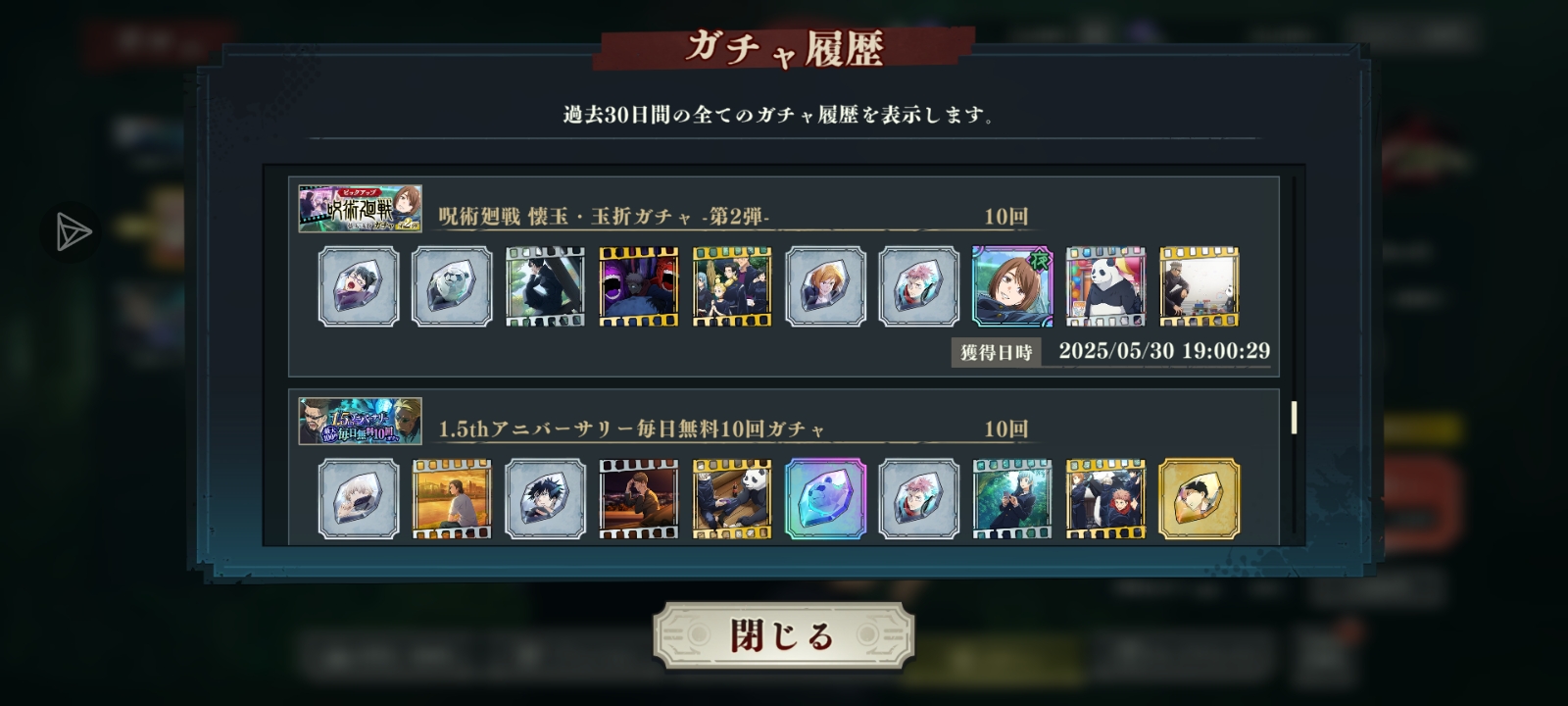Click the group photo gold film card
This screenshot has width=1568, height=706.
click(x=732, y=286)
